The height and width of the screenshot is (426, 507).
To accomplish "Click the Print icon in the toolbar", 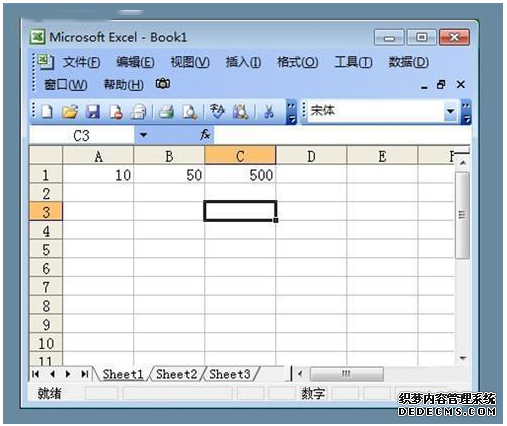I will tap(166, 112).
